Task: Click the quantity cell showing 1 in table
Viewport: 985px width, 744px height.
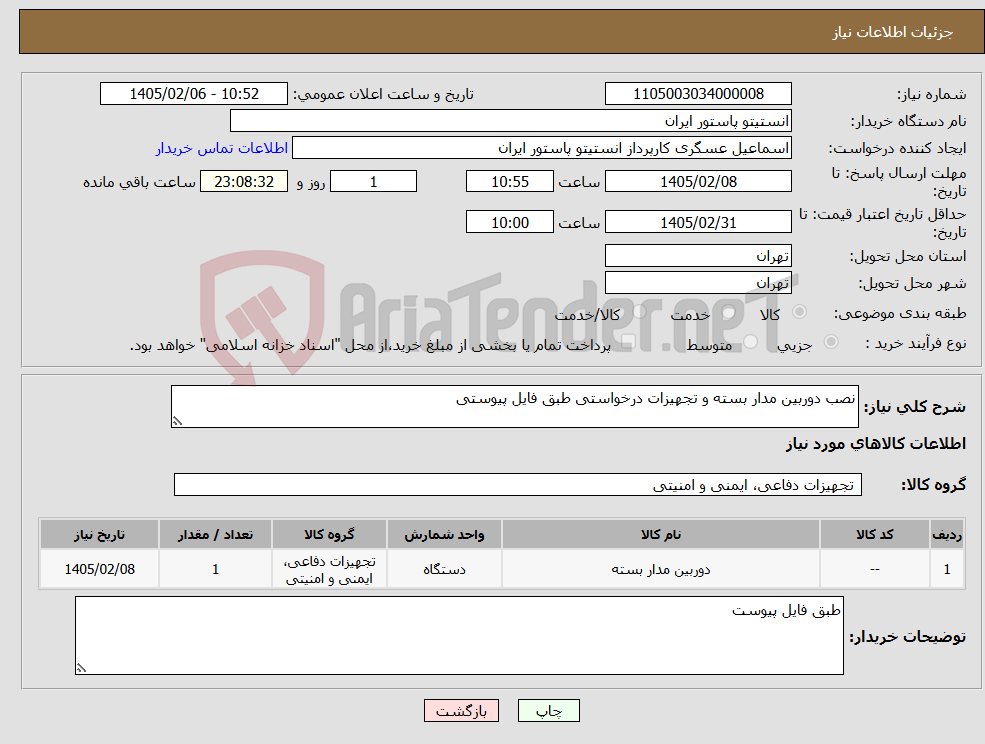Action: [215, 569]
